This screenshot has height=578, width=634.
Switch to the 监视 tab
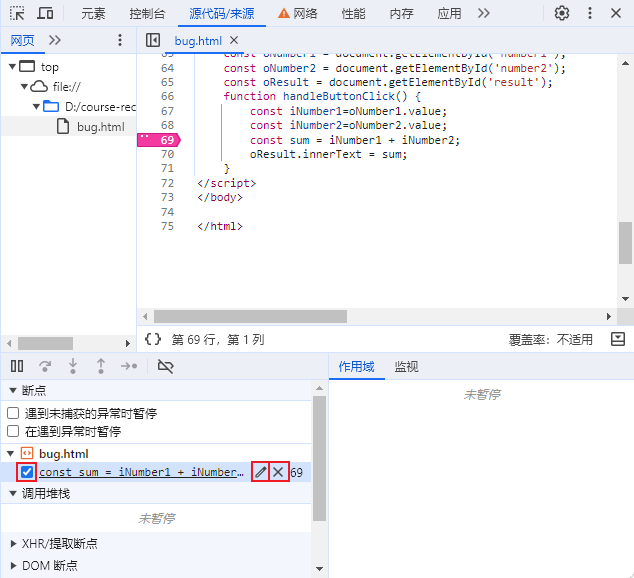pos(406,367)
